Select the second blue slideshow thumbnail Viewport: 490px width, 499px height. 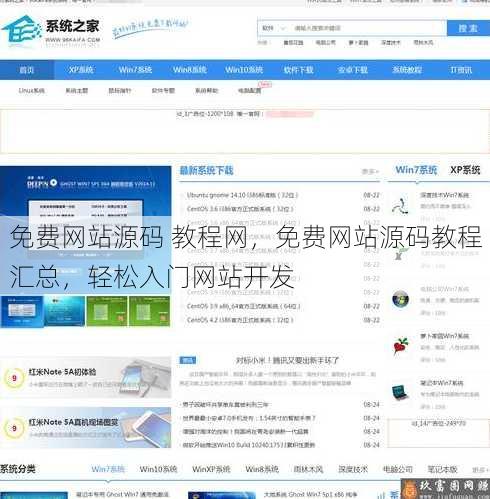64,311
